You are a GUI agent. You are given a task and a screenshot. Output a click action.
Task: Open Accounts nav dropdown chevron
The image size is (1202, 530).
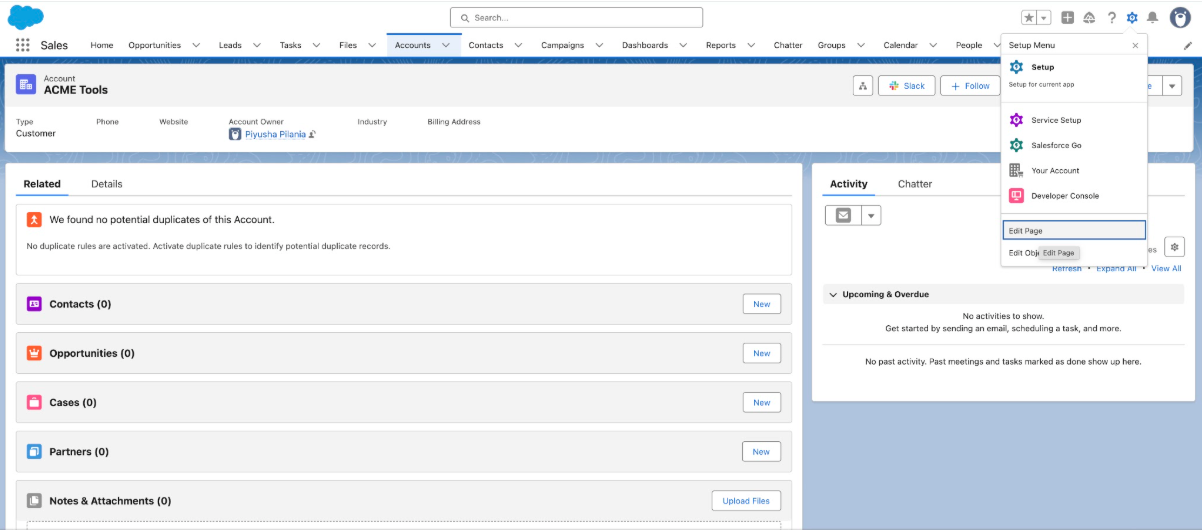tap(446, 45)
